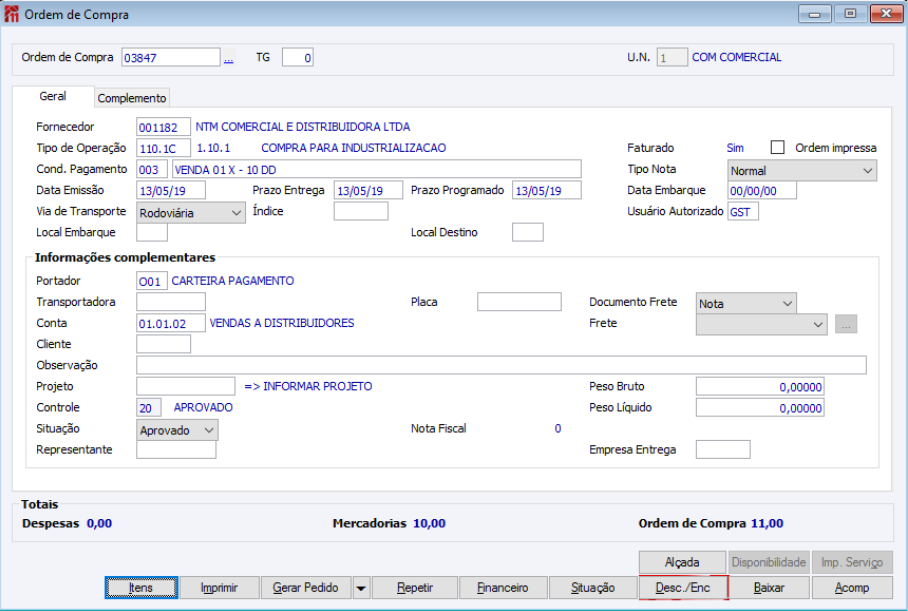This screenshot has width=908, height=611.
Task: Click the Desc./Enc button
Action: coord(683,588)
